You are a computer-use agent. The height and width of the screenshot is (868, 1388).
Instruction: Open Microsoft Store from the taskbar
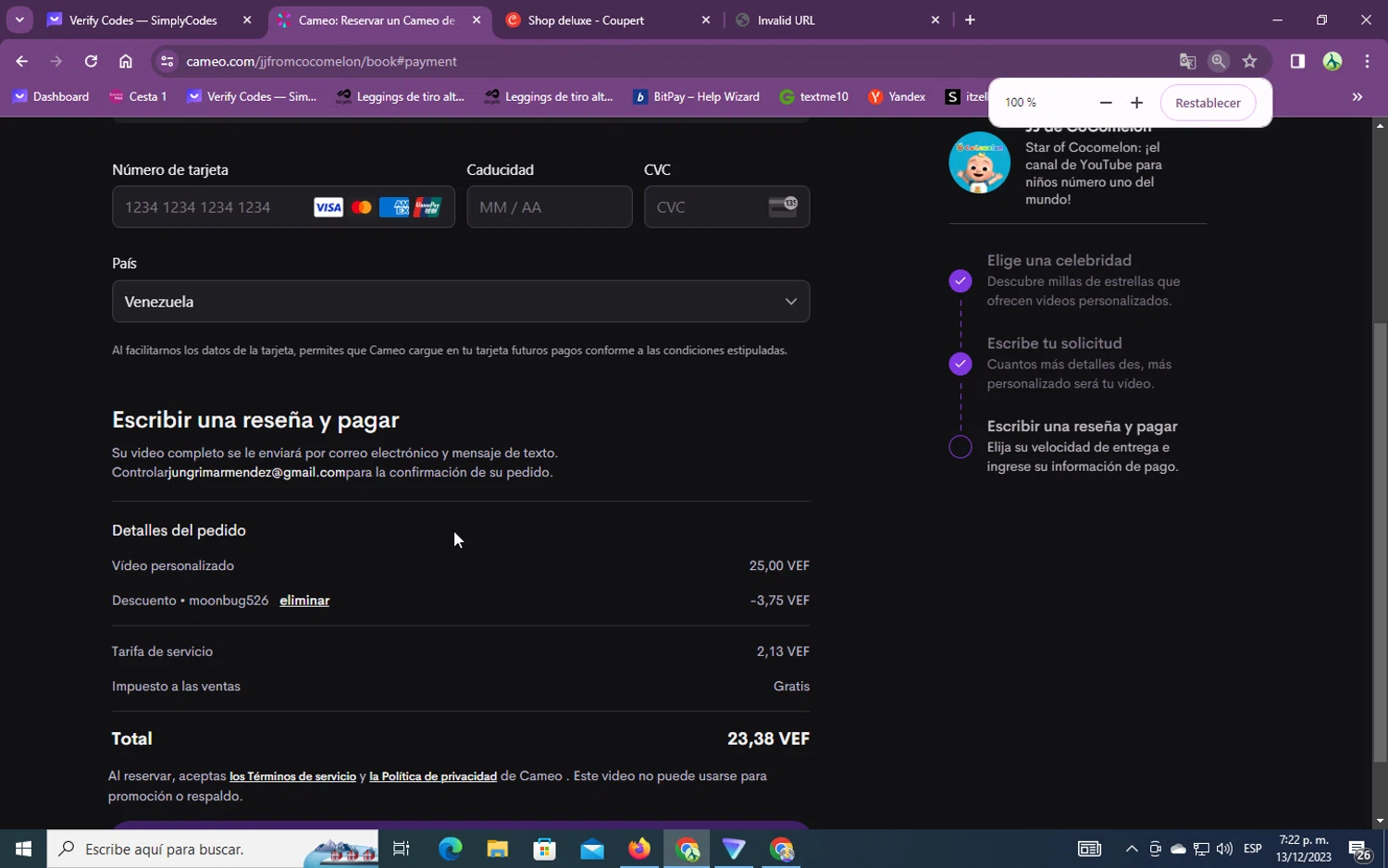click(545, 849)
